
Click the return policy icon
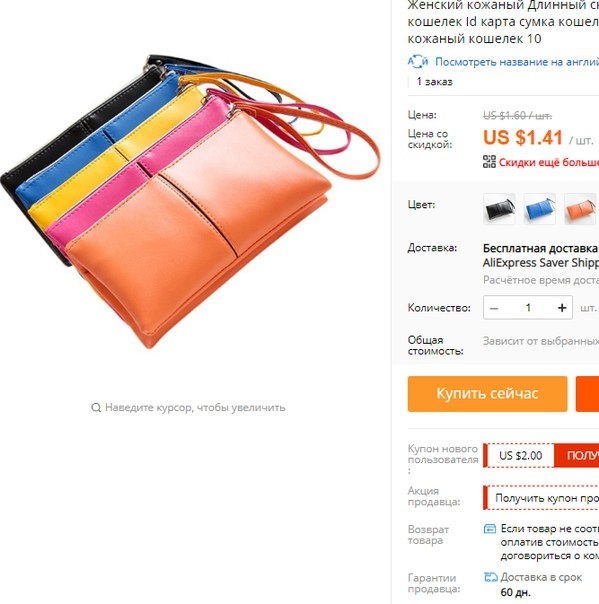pyautogui.click(x=490, y=529)
